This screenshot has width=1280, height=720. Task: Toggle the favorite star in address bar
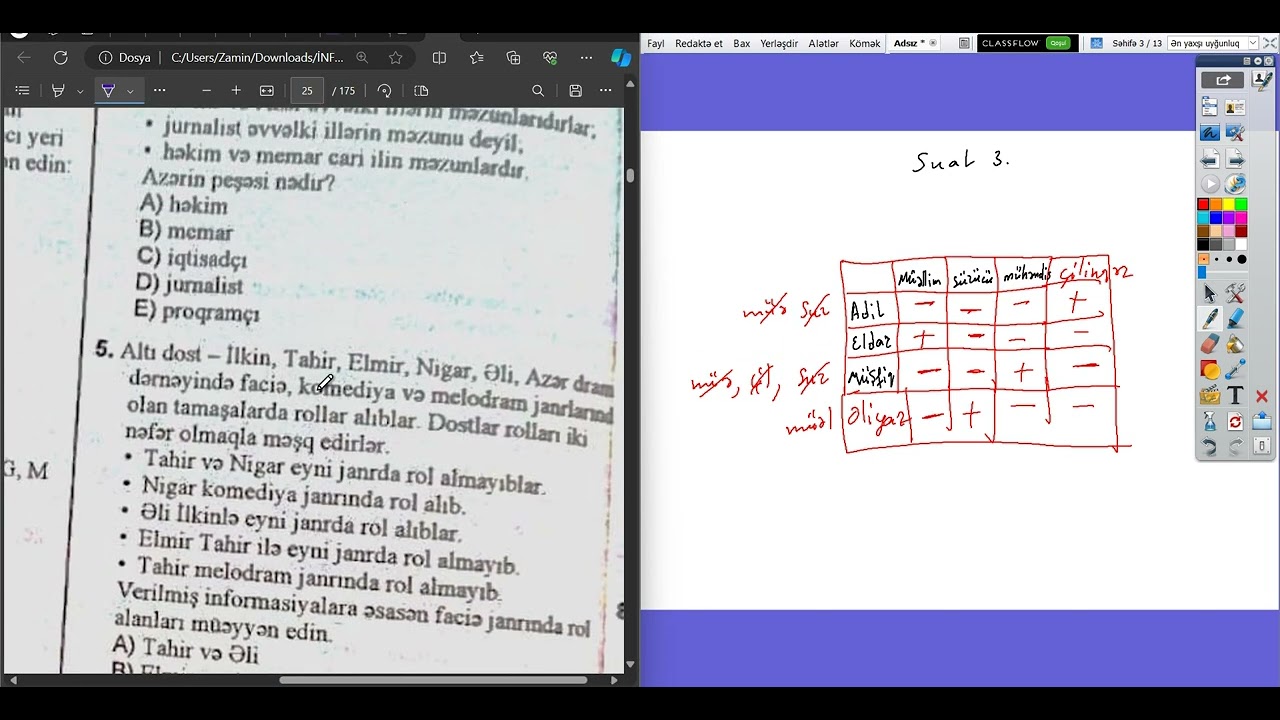click(x=395, y=58)
